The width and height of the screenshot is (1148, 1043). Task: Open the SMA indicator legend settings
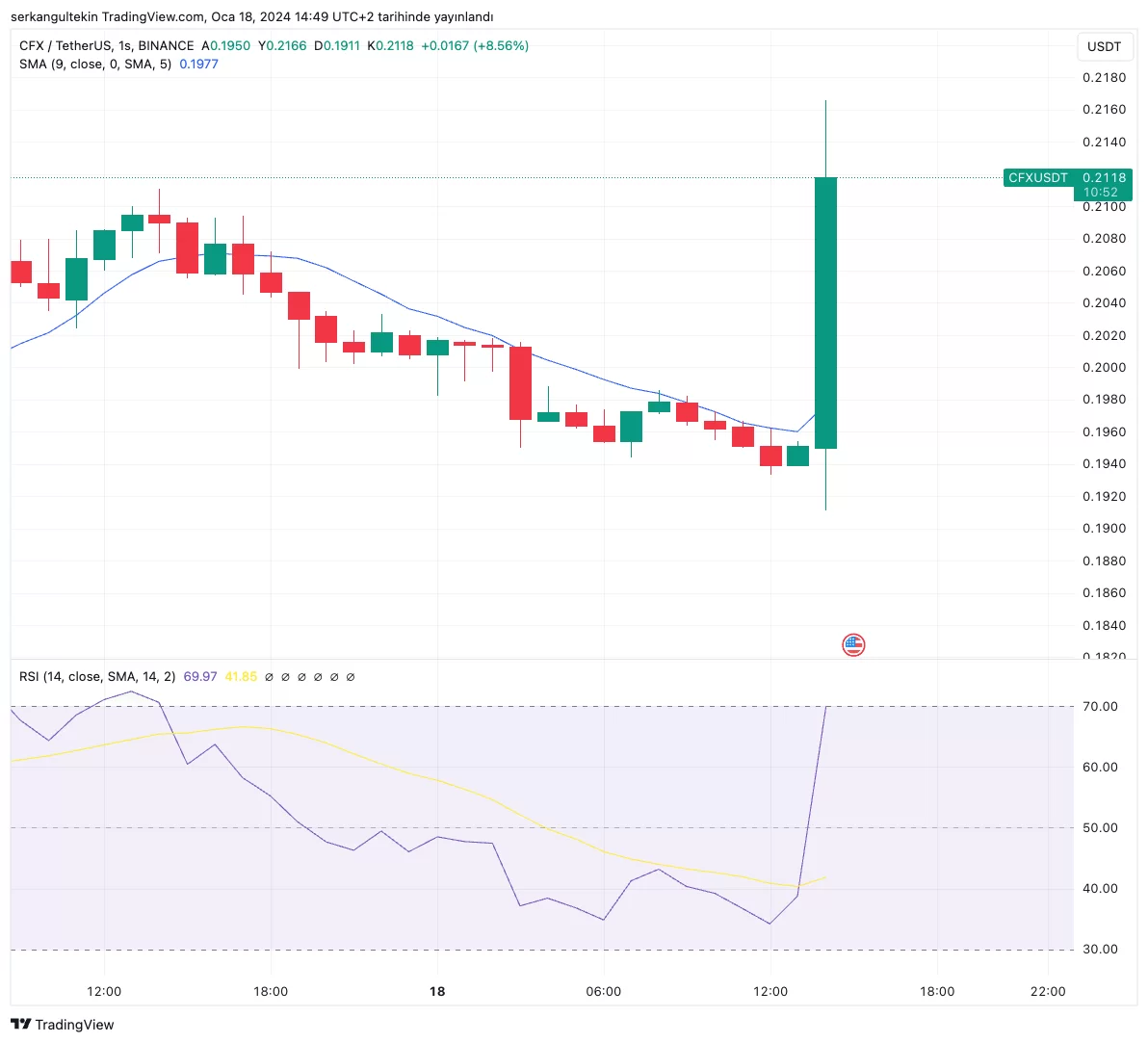[x=95, y=64]
